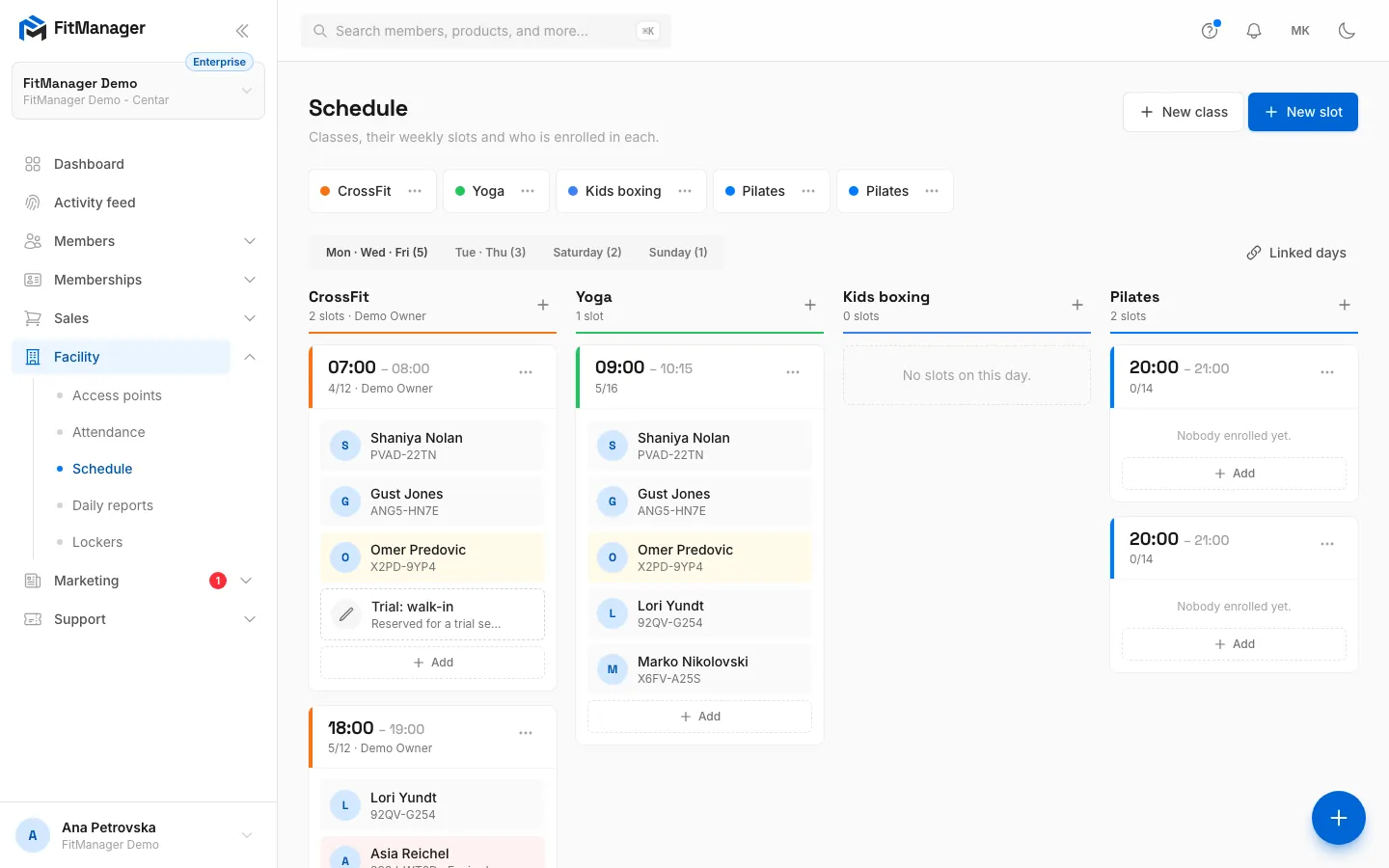The width and height of the screenshot is (1389, 868).
Task: Toggle dark mode with the moon icon
Action: [1347, 31]
